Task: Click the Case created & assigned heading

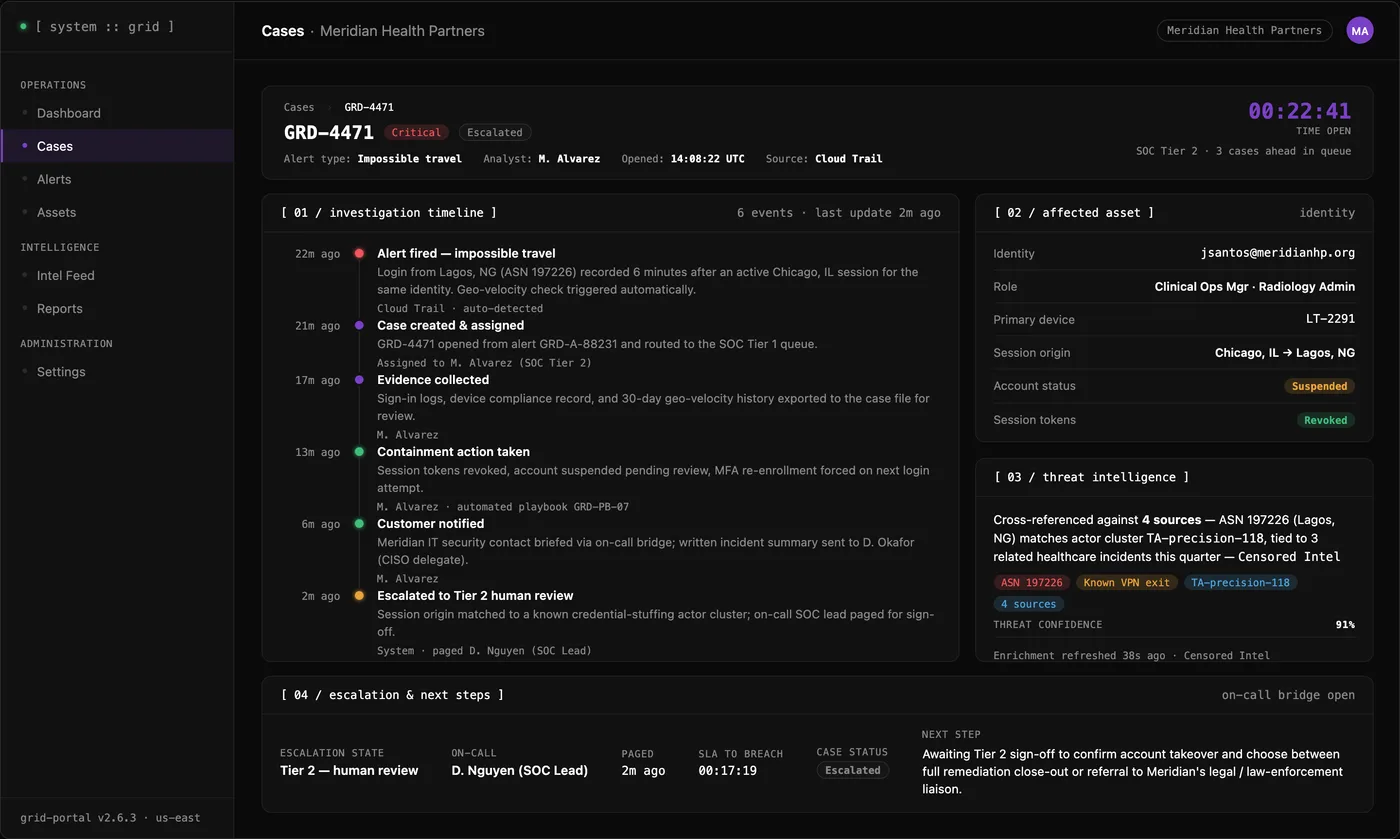Action: [450, 326]
